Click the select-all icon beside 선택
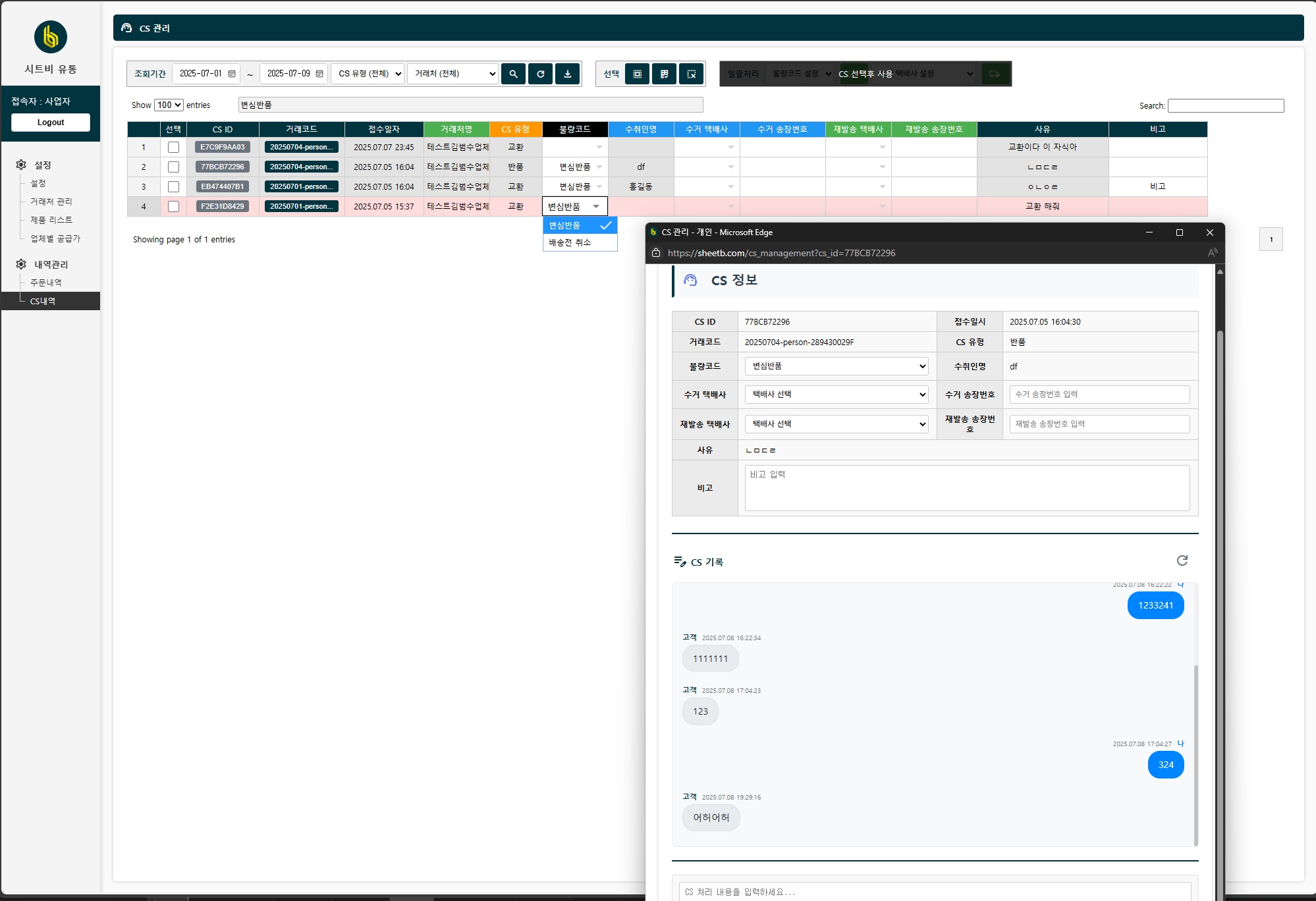This screenshot has height=901, width=1316. pos(637,74)
